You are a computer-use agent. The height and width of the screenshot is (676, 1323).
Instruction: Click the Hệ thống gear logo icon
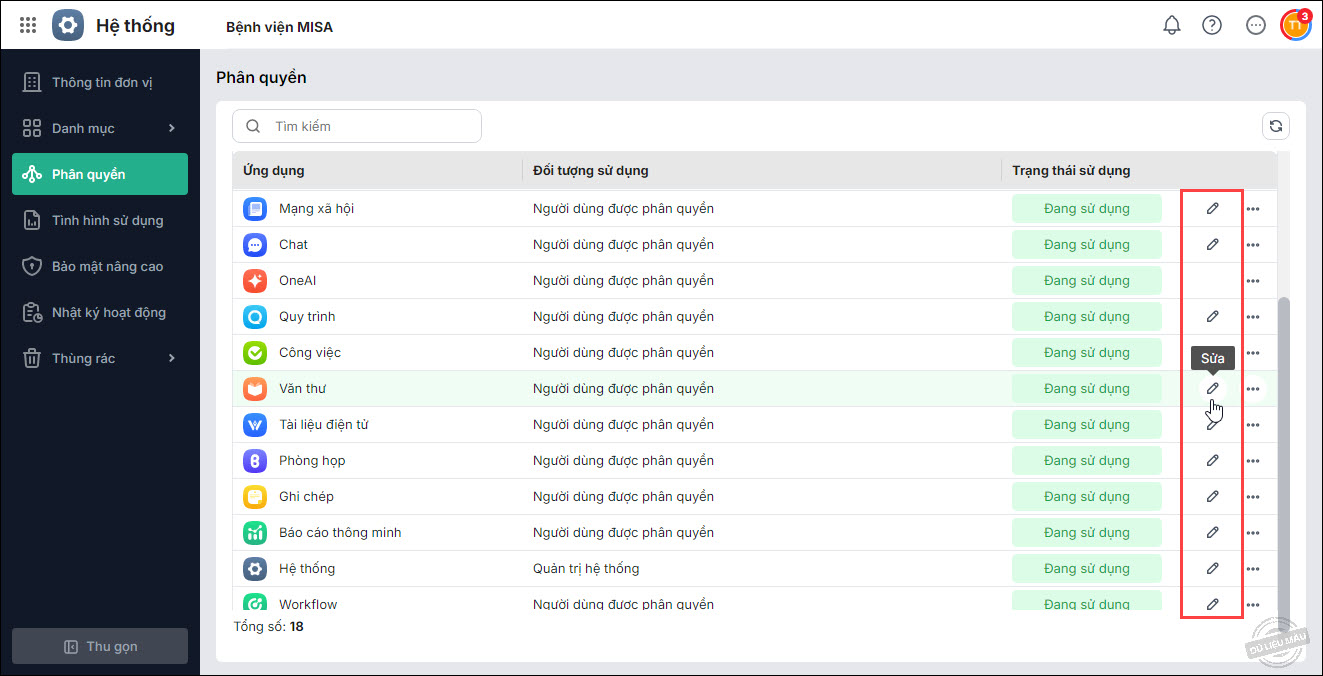tap(68, 25)
